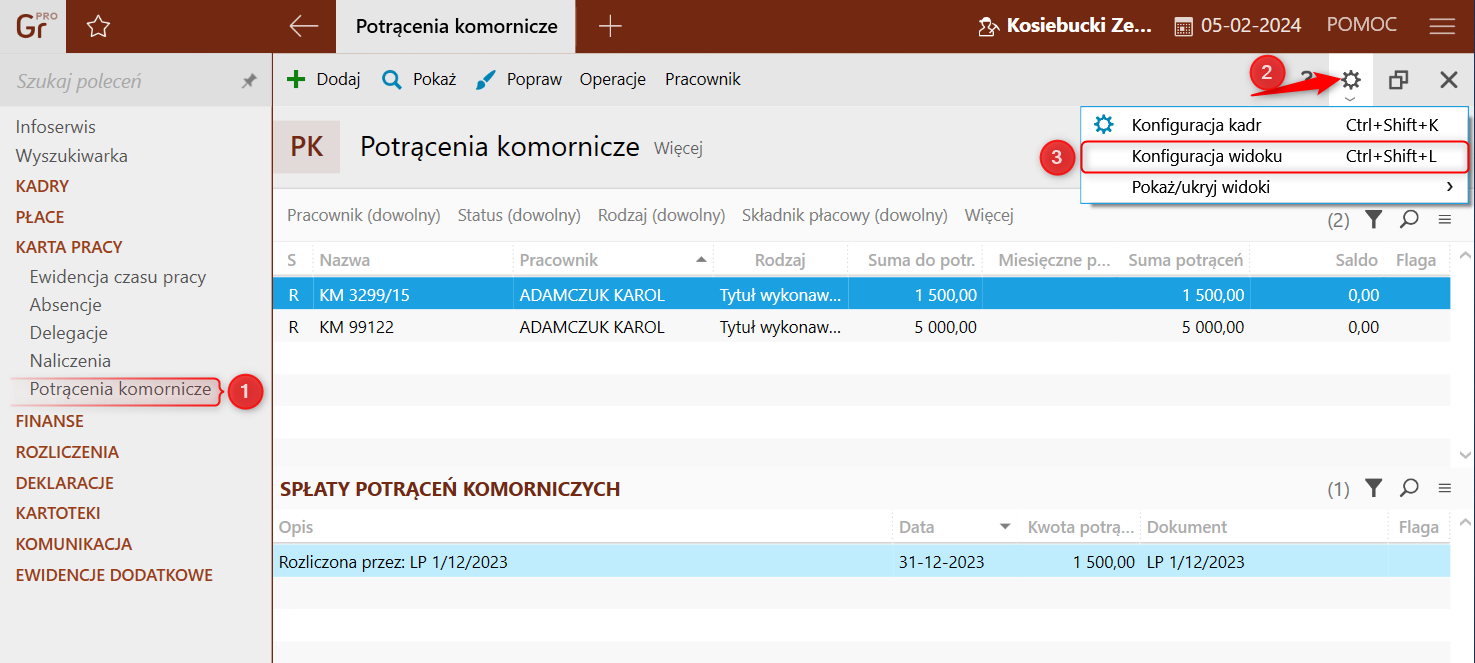Open the Składnik płacowy (dowolny) filter

tap(845, 214)
